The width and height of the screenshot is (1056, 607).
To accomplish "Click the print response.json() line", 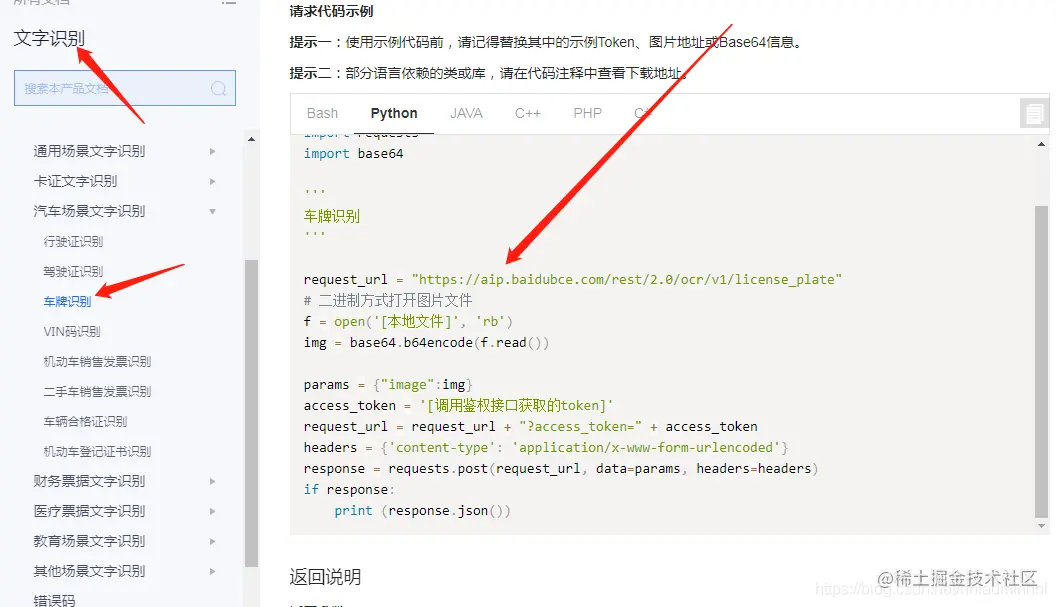I will (422, 511).
